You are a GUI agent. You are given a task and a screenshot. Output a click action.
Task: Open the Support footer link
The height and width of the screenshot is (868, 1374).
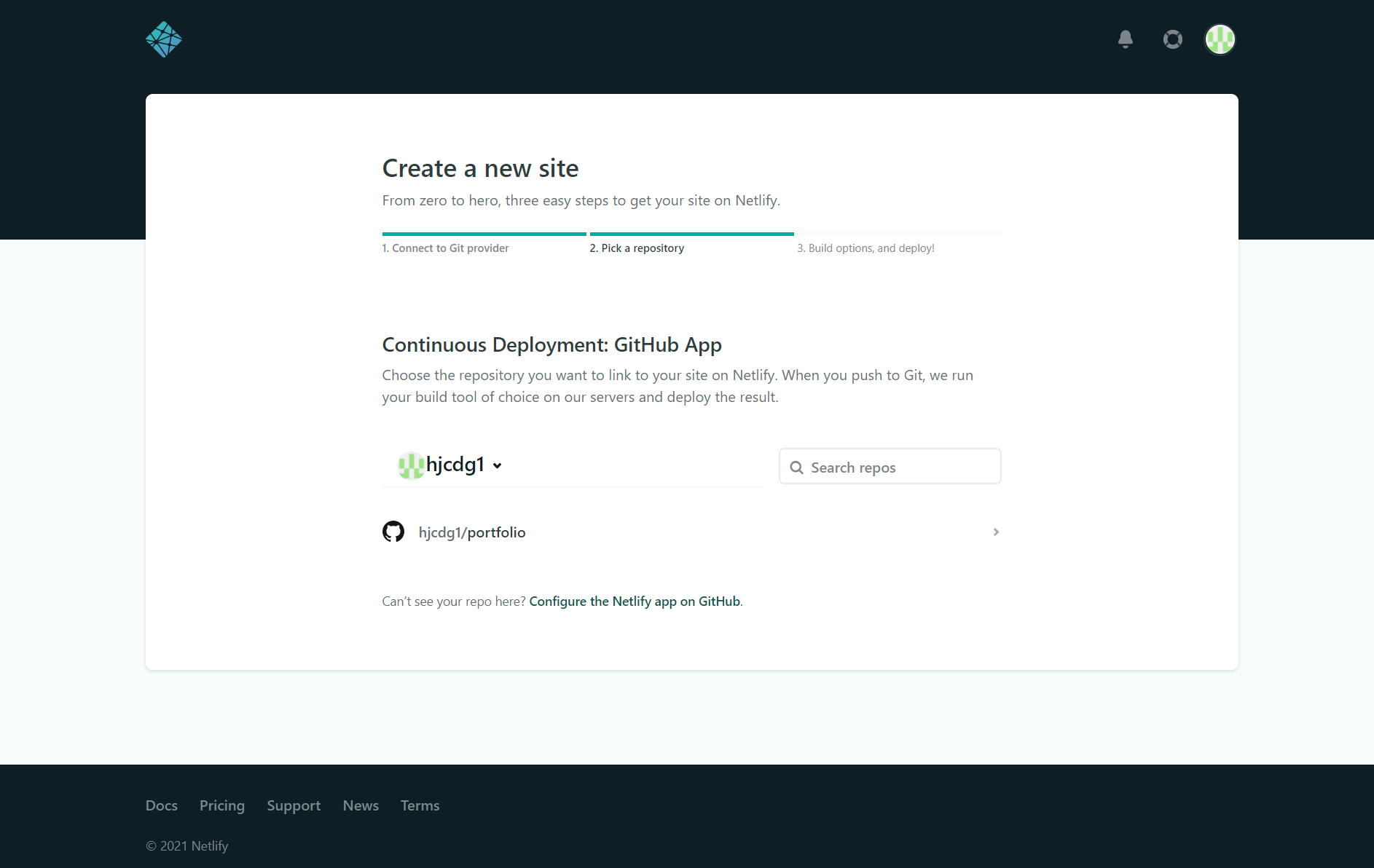(x=294, y=805)
